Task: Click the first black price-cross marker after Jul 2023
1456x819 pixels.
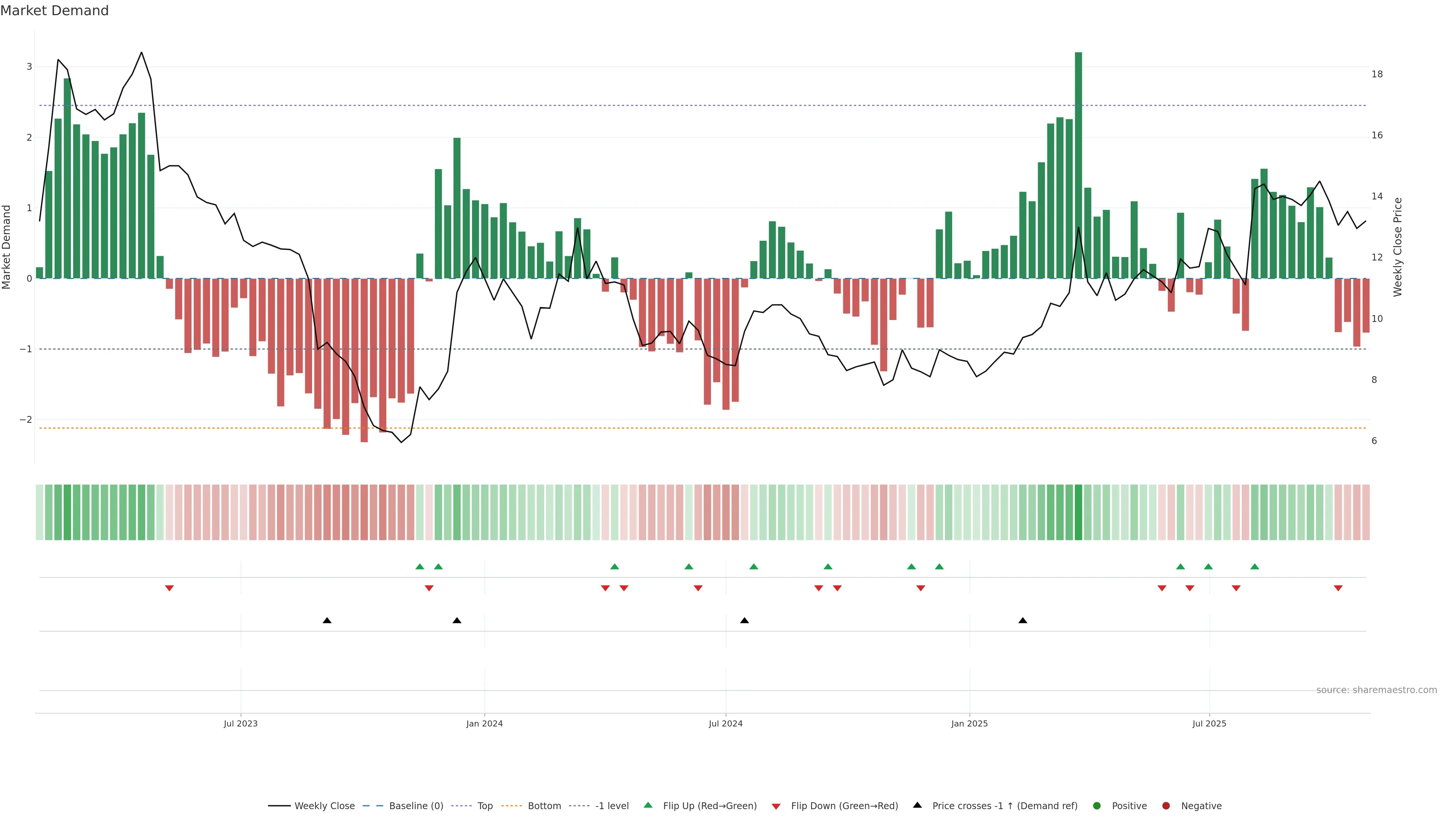Action: [x=327, y=621]
